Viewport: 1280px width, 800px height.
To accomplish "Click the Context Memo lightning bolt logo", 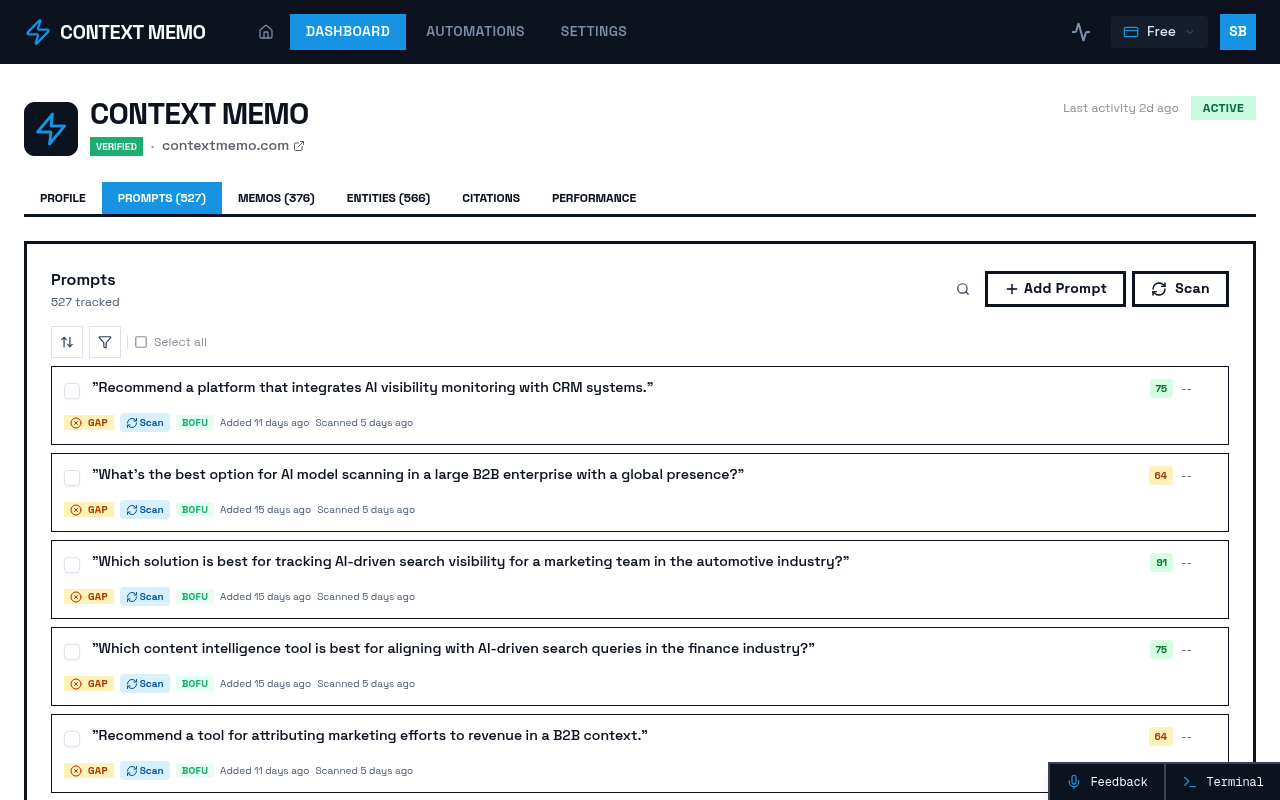I will tap(37, 31).
